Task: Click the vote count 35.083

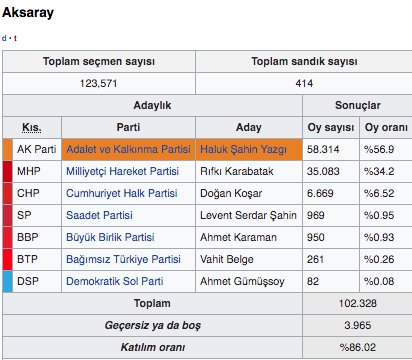Action: click(323, 171)
